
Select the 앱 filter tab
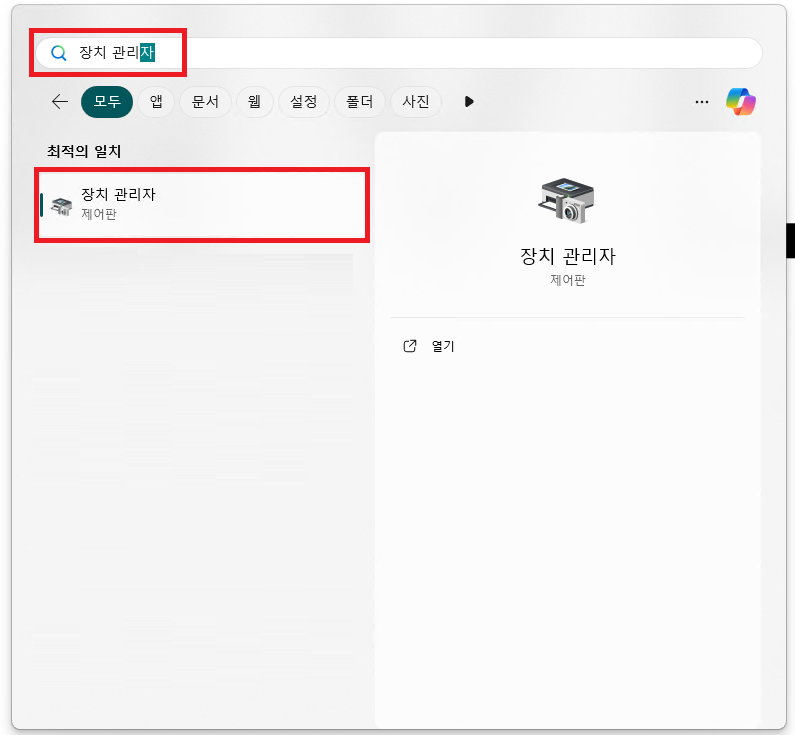pyautogui.click(x=156, y=101)
